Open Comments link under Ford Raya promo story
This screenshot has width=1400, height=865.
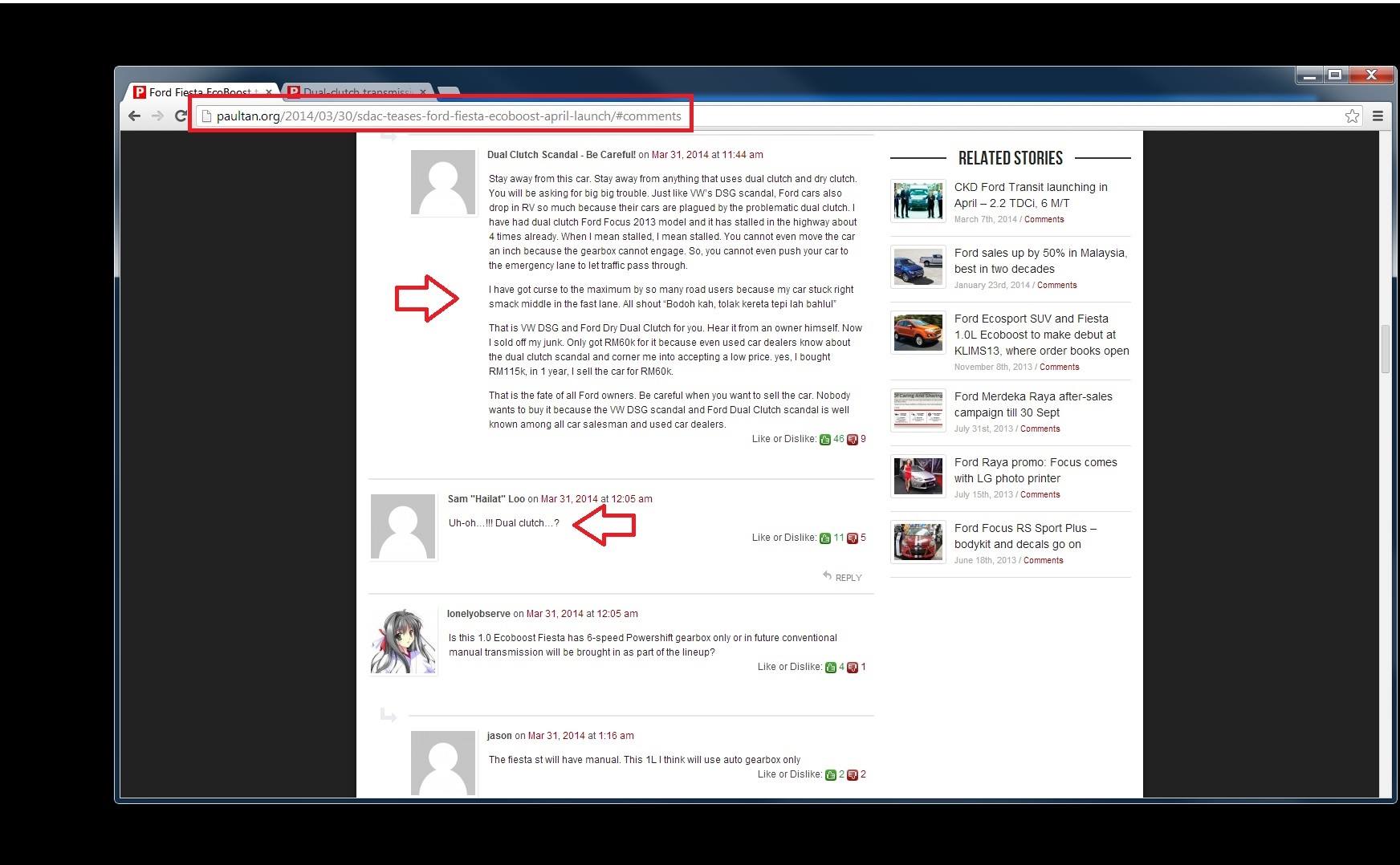(1040, 495)
